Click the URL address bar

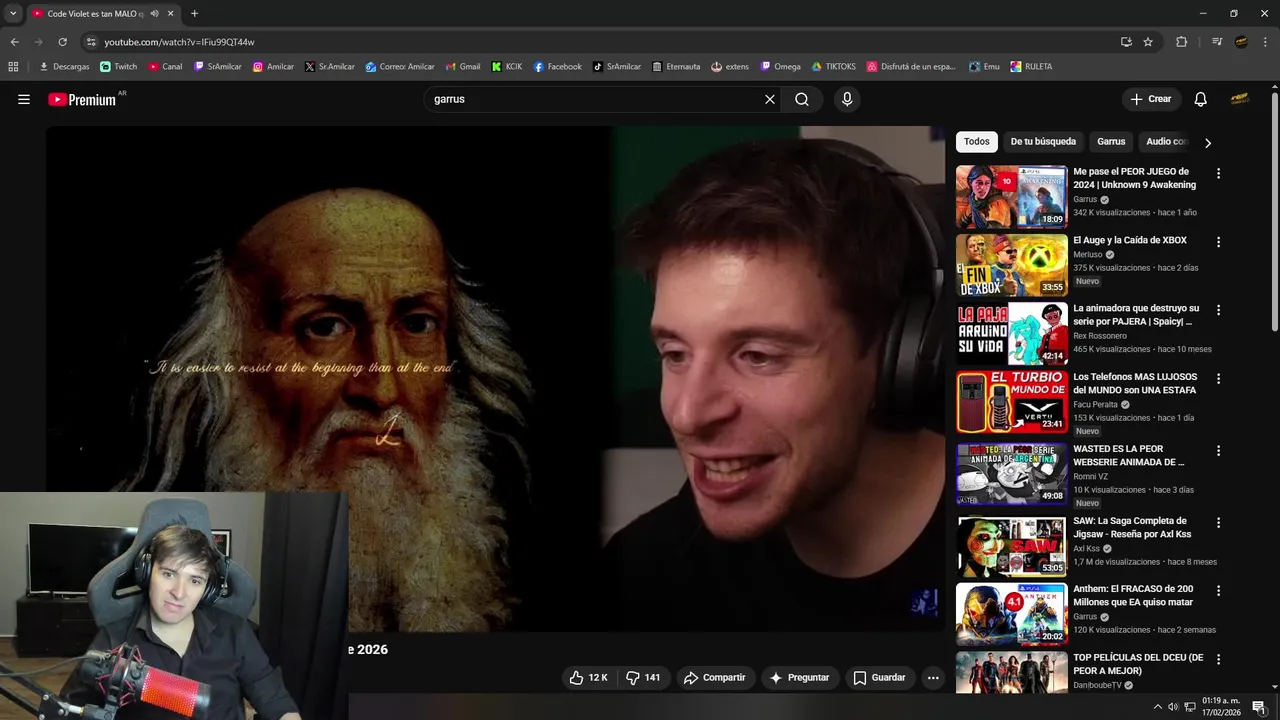tap(600, 42)
